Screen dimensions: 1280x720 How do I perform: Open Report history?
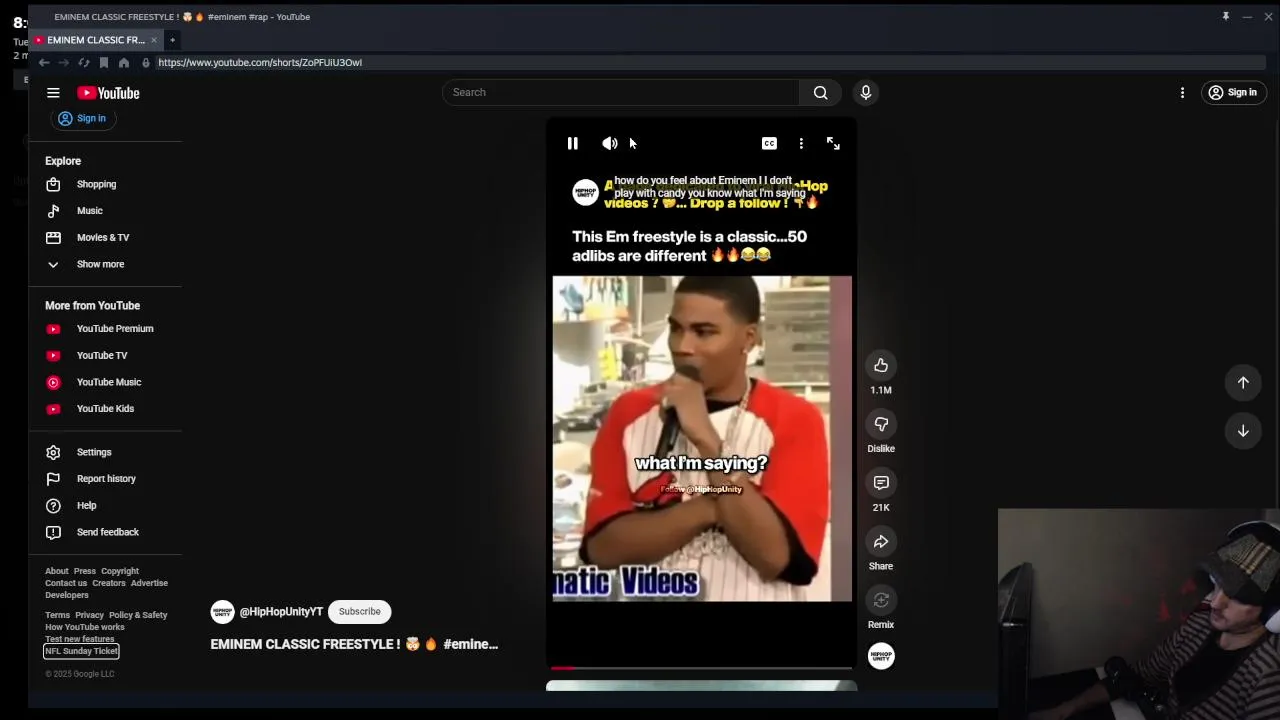tap(105, 479)
